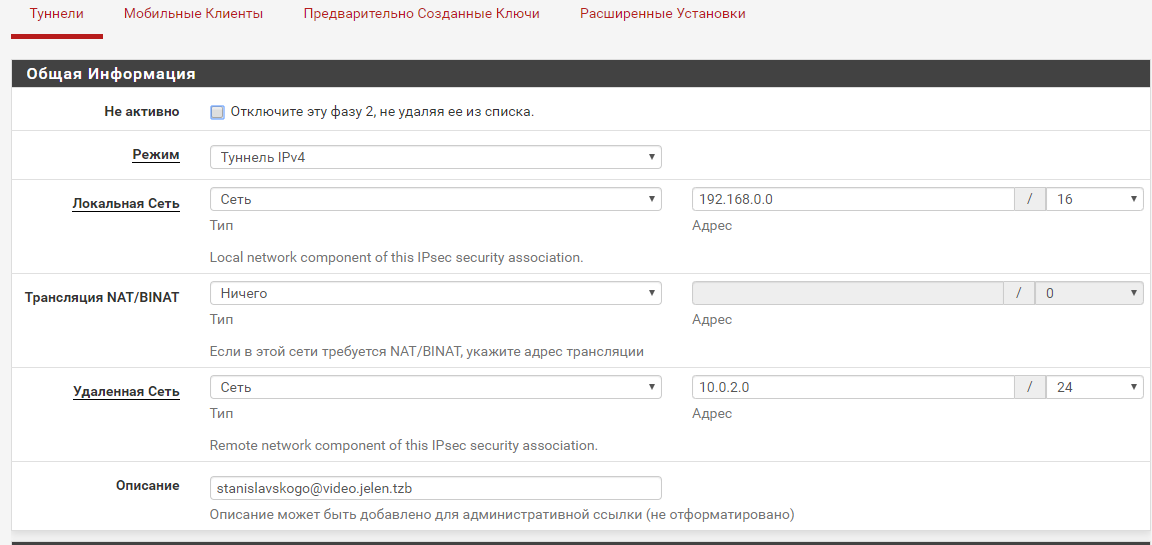1152x545 pixels.
Task: Open local network mask dropdown showing 16
Action: [x=1095, y=199]
